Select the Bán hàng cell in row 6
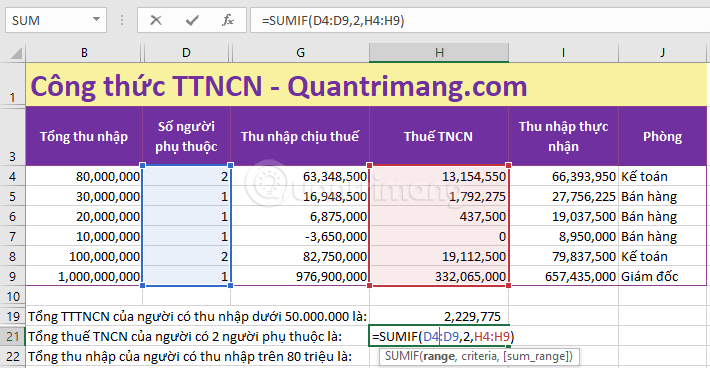The image size is (710, 368). point(662,216)
